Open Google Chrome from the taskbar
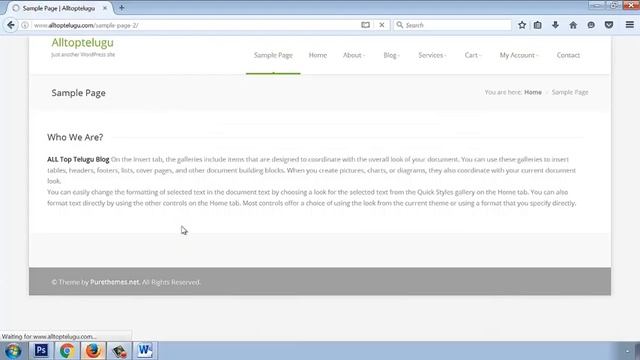This screenshot has width=640, height=360. click(x=67, y=351)
